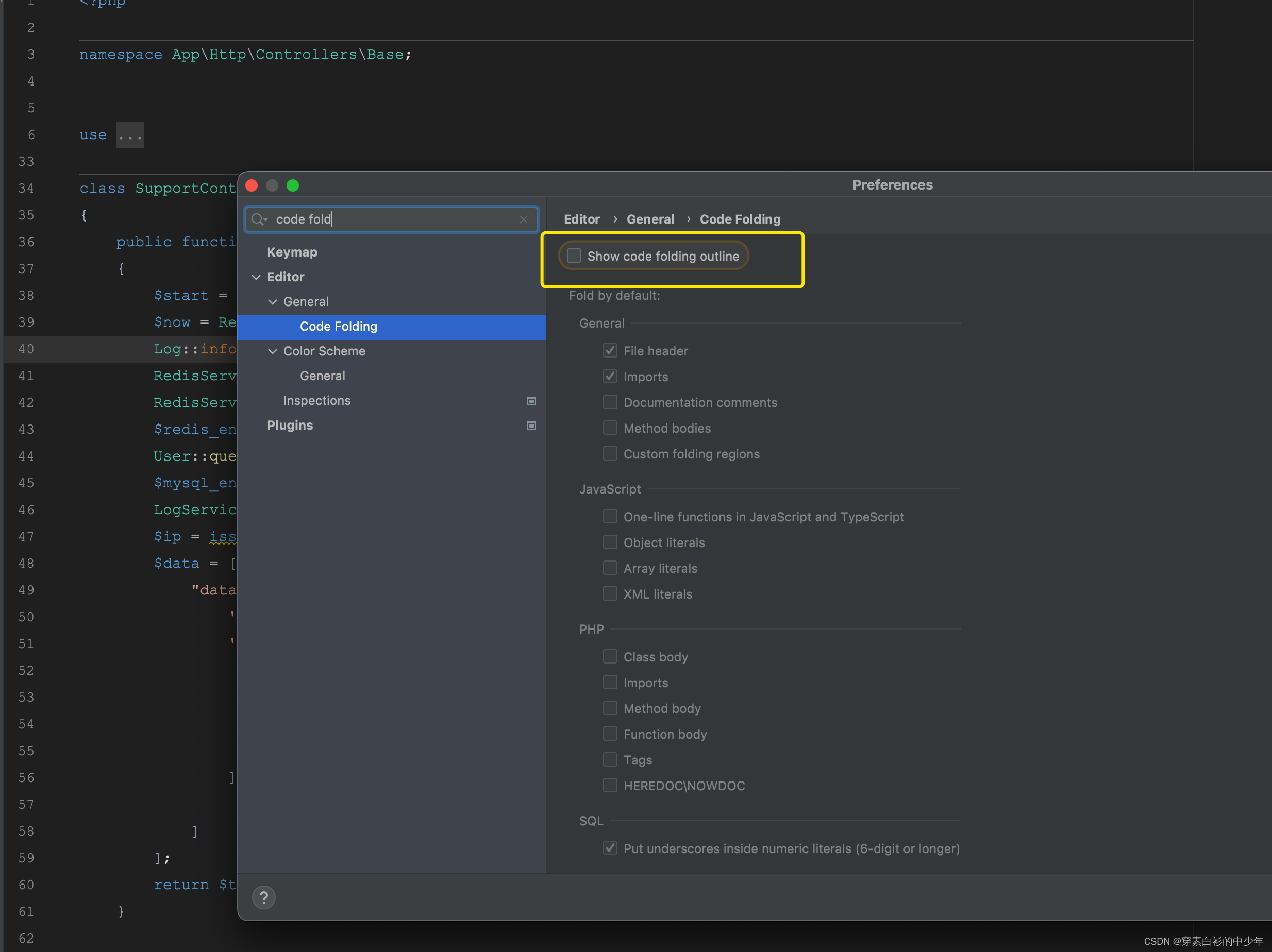Click inside the settings search input
Viewport: 1272px width, 952px height.
point(391,219)
